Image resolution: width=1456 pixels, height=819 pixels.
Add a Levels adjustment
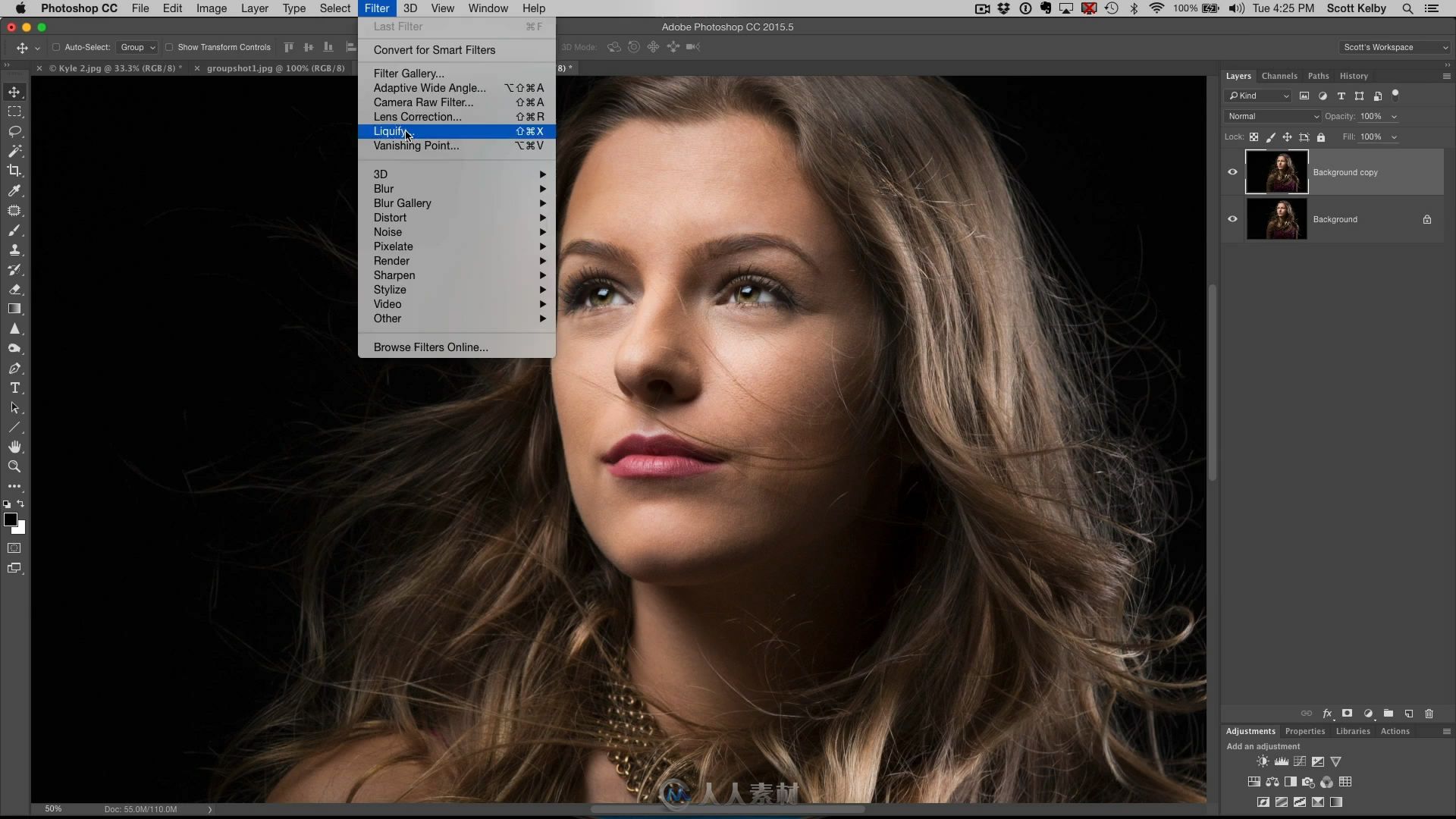1282,761
